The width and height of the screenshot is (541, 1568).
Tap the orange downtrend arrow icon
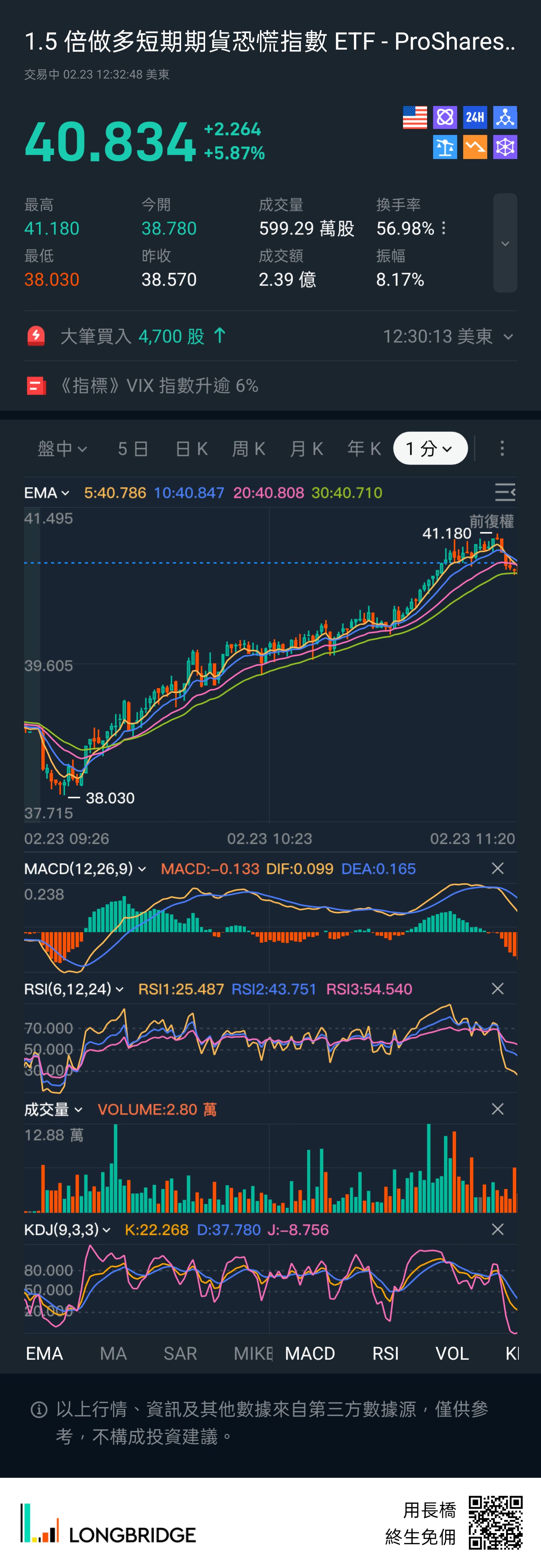click(475, 147)
